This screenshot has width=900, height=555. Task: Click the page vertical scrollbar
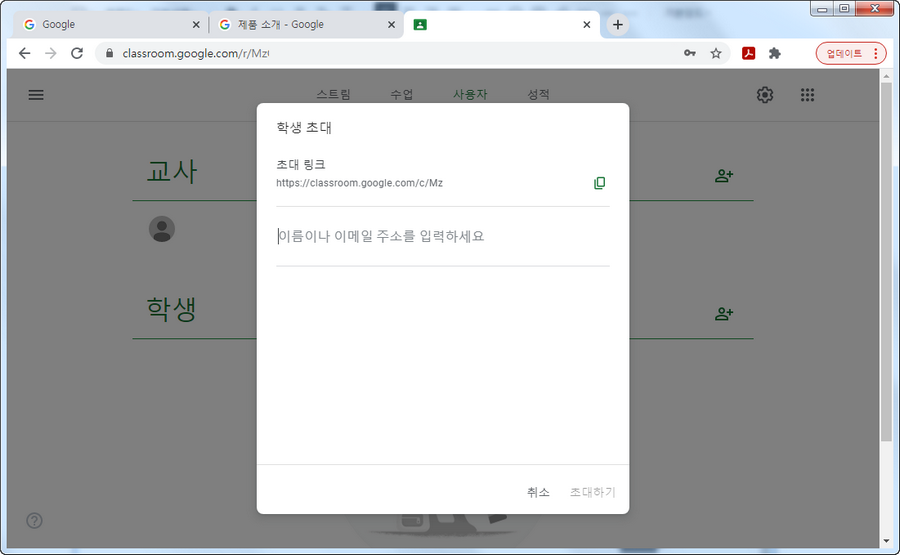(x=886, y=262)
